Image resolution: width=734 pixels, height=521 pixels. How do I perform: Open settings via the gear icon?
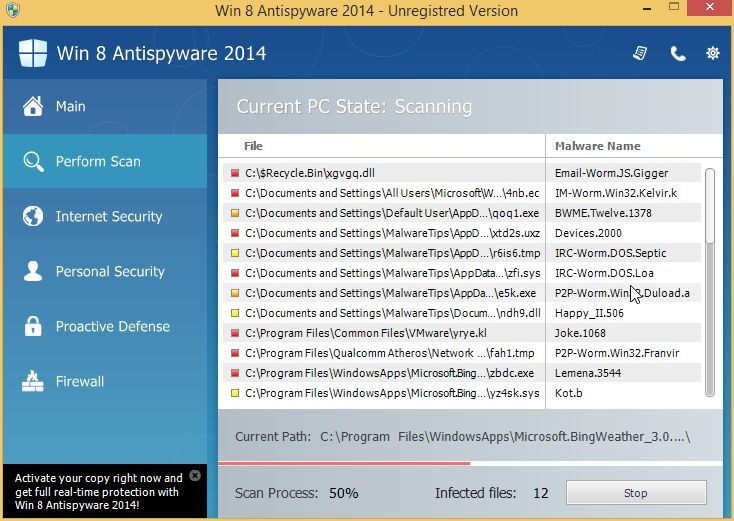(x=712, y=53)
